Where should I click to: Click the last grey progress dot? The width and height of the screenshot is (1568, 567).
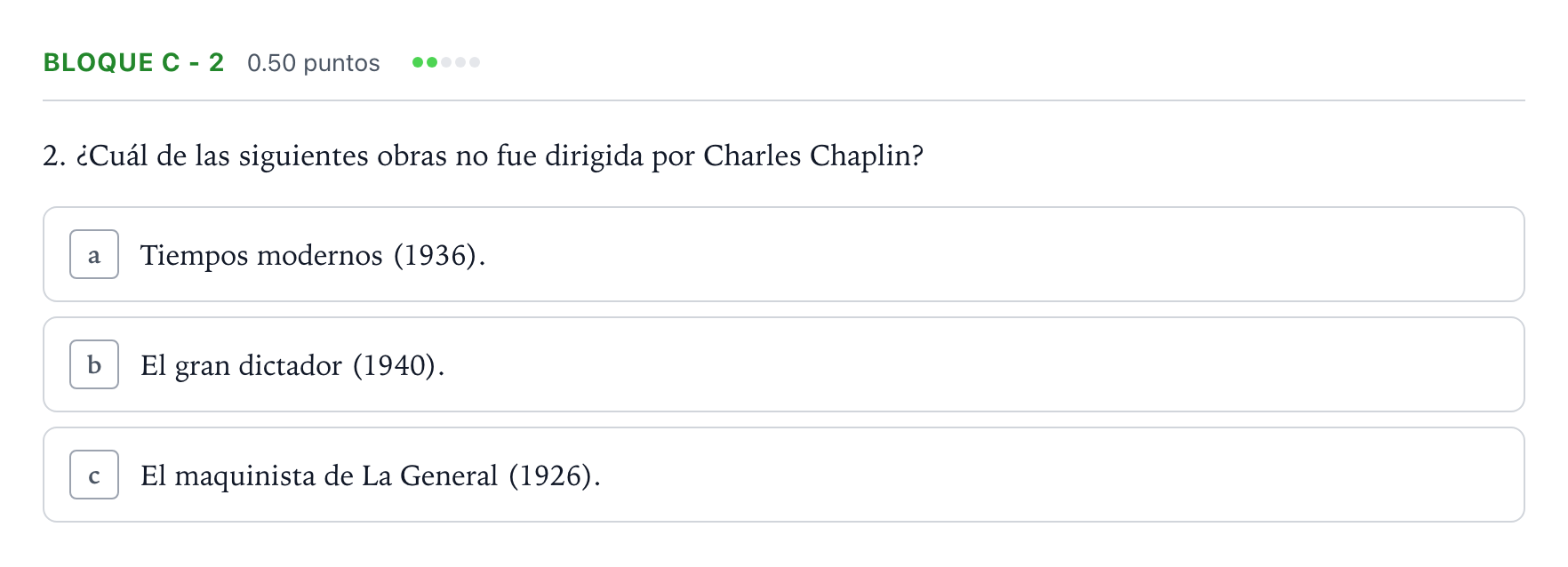pyautogui.click(x=475, y=62)
